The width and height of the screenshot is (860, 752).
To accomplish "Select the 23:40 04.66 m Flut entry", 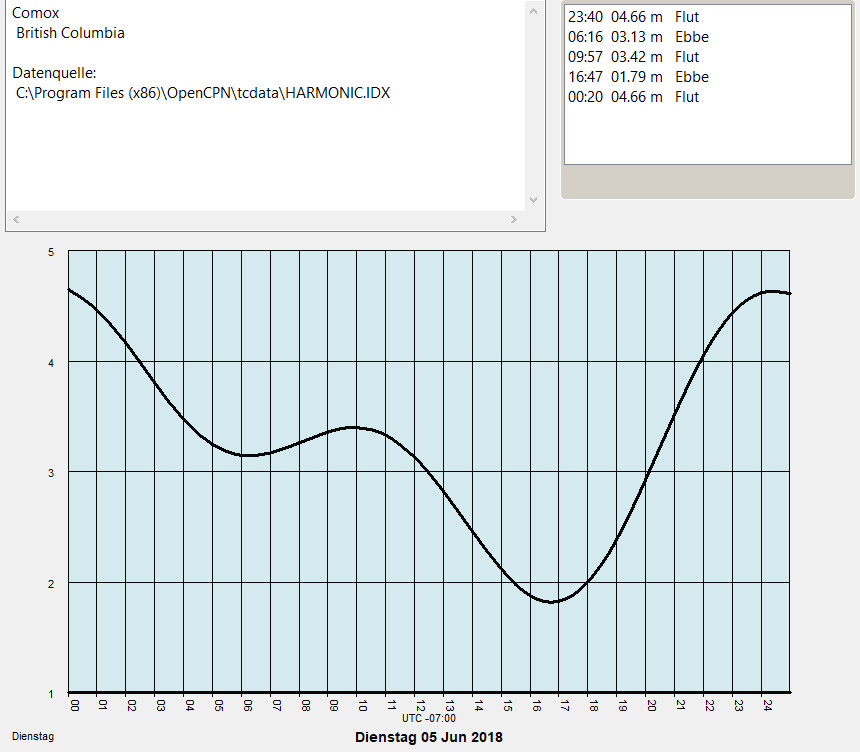I will pos(633,17).
